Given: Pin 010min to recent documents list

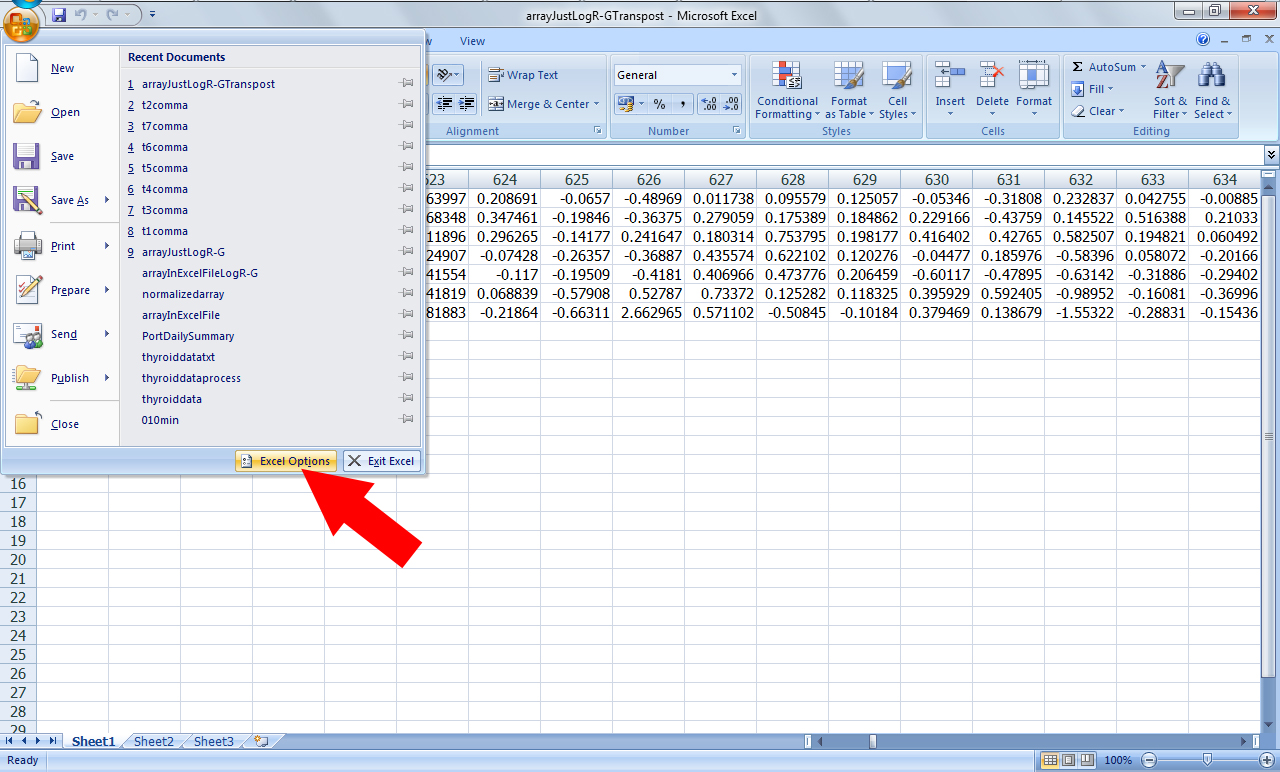Looking at the screenshot, I should pyautogui.click(x=407, y=420).
